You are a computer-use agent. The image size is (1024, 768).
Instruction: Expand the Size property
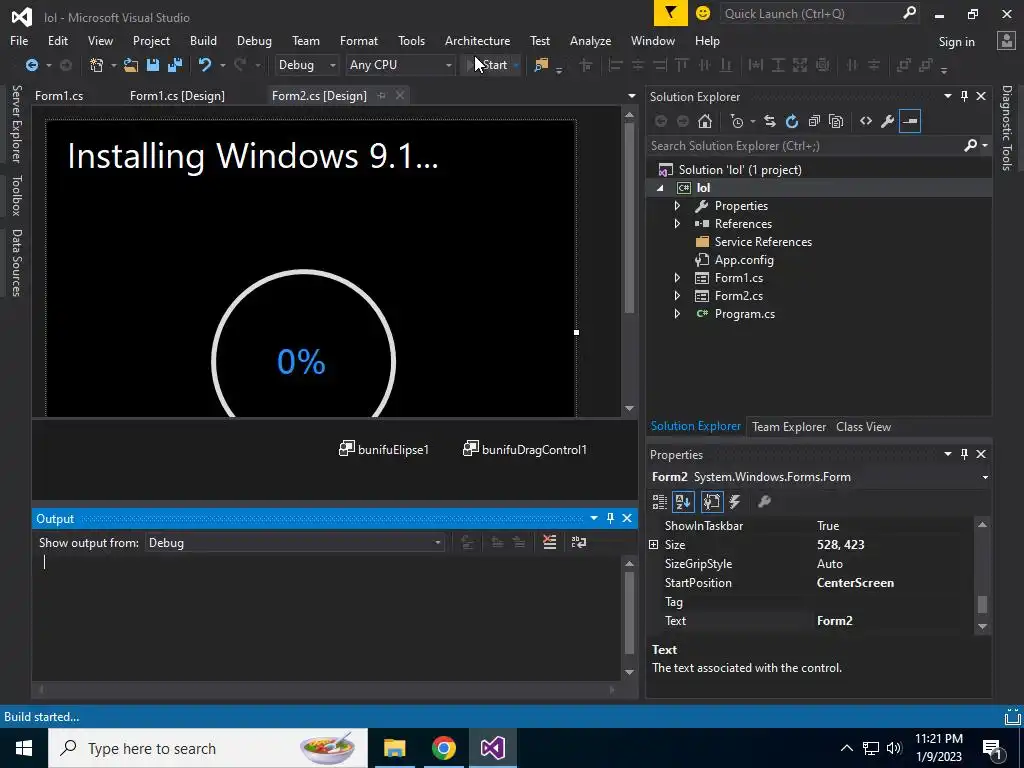[x=653, y=545]
